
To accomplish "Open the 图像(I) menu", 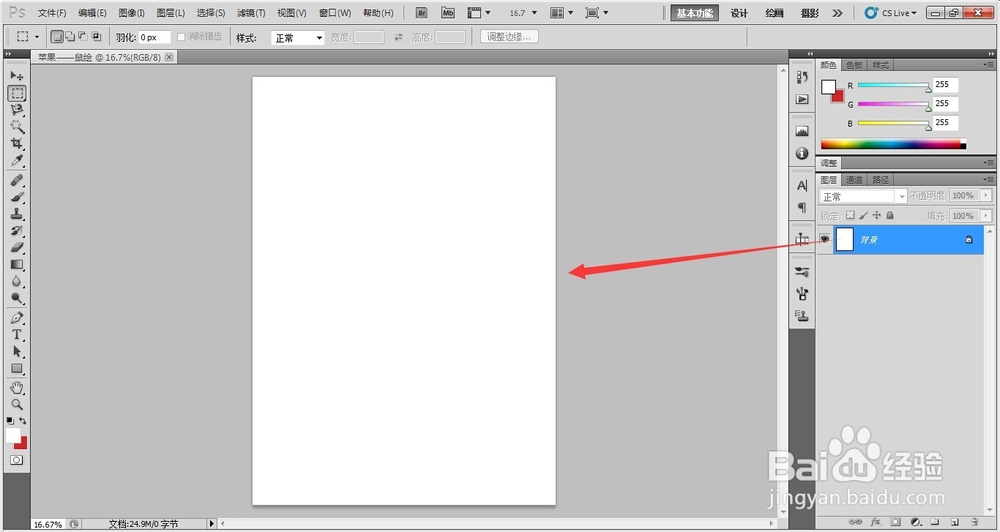I will tap(131, 13).
